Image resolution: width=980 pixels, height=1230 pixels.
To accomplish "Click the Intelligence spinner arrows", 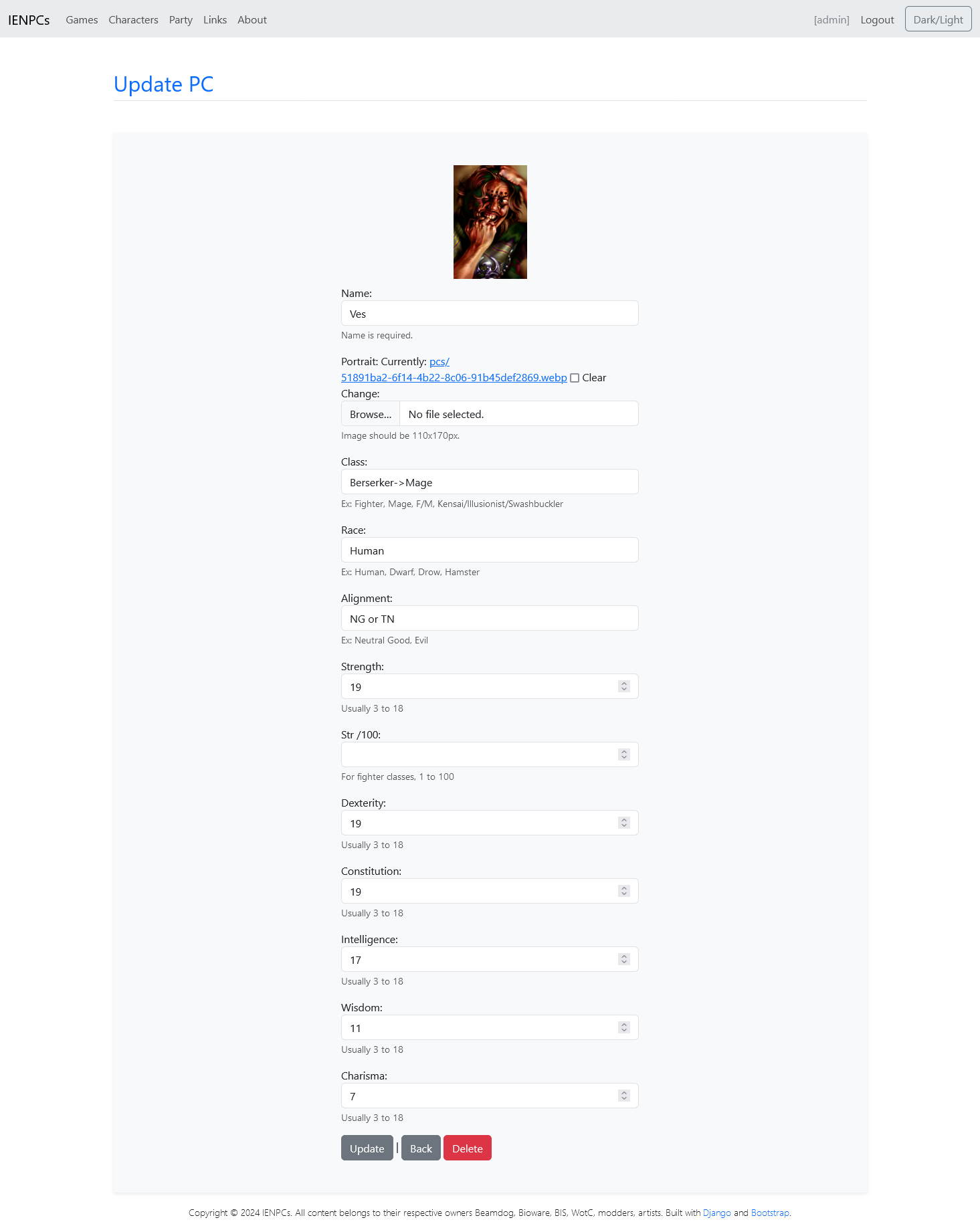I will [x=623, y=959].
